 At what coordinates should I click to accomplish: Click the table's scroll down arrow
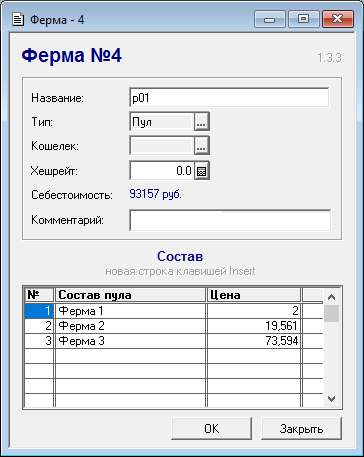pyautogui.click(x=331, y=399)
